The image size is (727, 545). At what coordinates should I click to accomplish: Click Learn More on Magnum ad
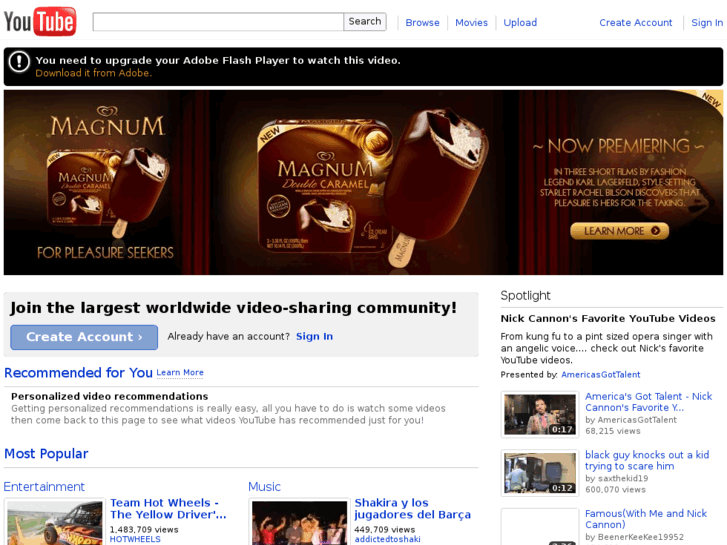(619, 231)
